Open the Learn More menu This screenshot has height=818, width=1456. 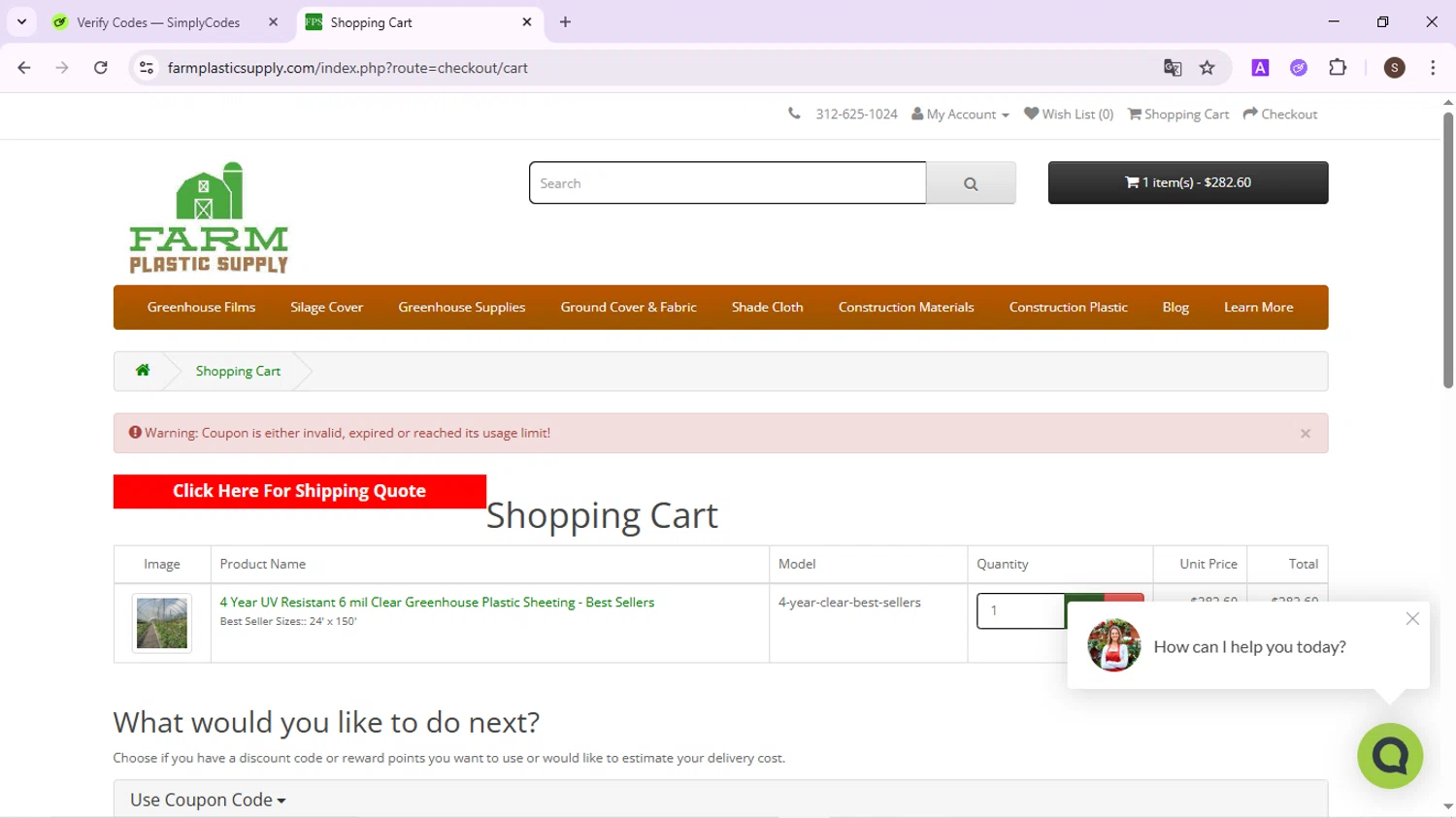(x=1259, y=308)
